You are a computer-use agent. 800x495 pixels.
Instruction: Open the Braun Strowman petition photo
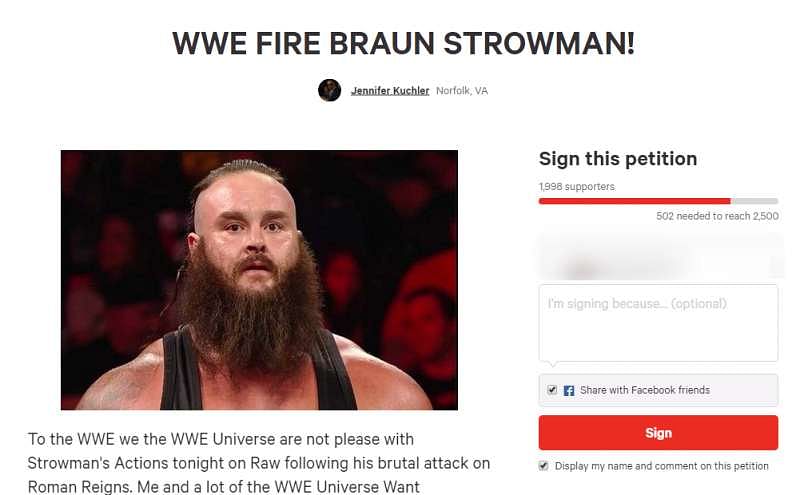pyautogui.click(x=259, y=280)
